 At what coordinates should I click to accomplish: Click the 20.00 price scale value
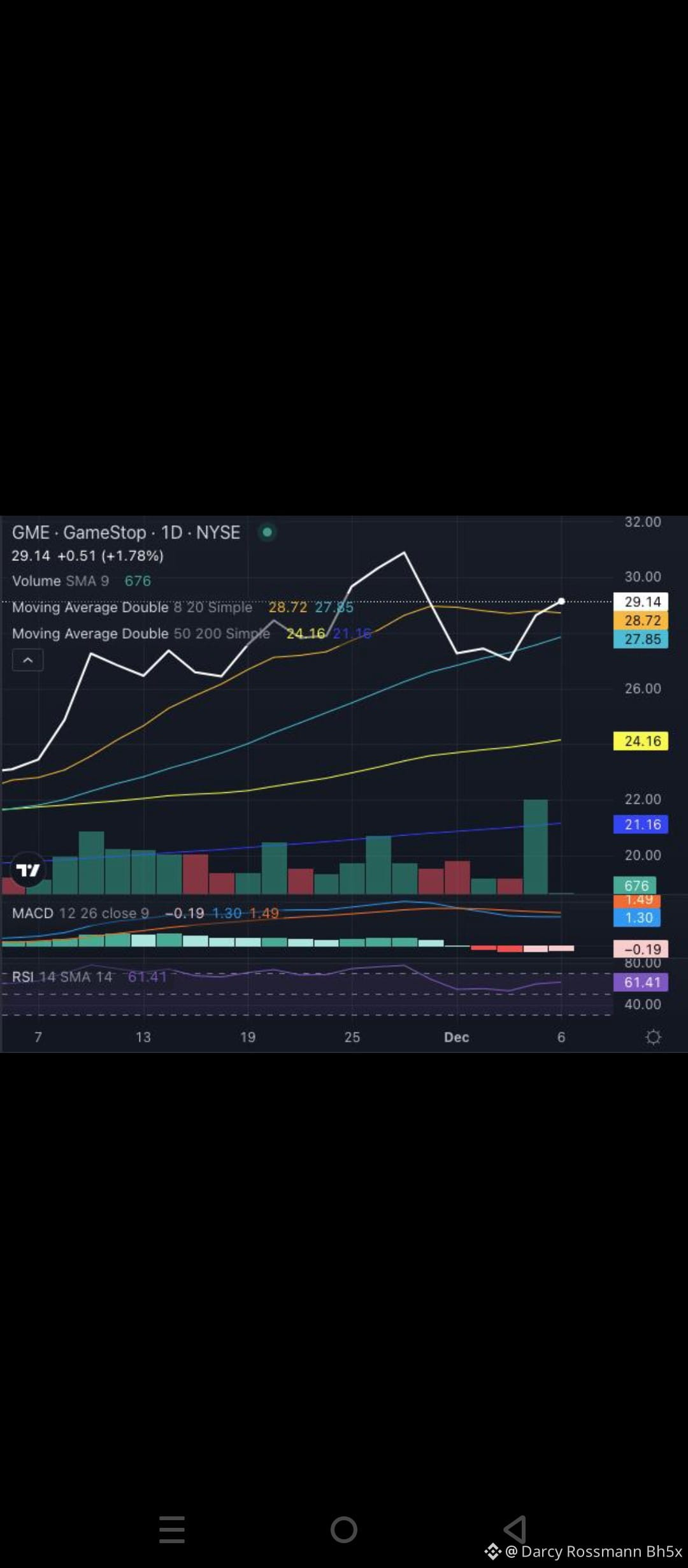pyautogui.click(x=642, y=855)
